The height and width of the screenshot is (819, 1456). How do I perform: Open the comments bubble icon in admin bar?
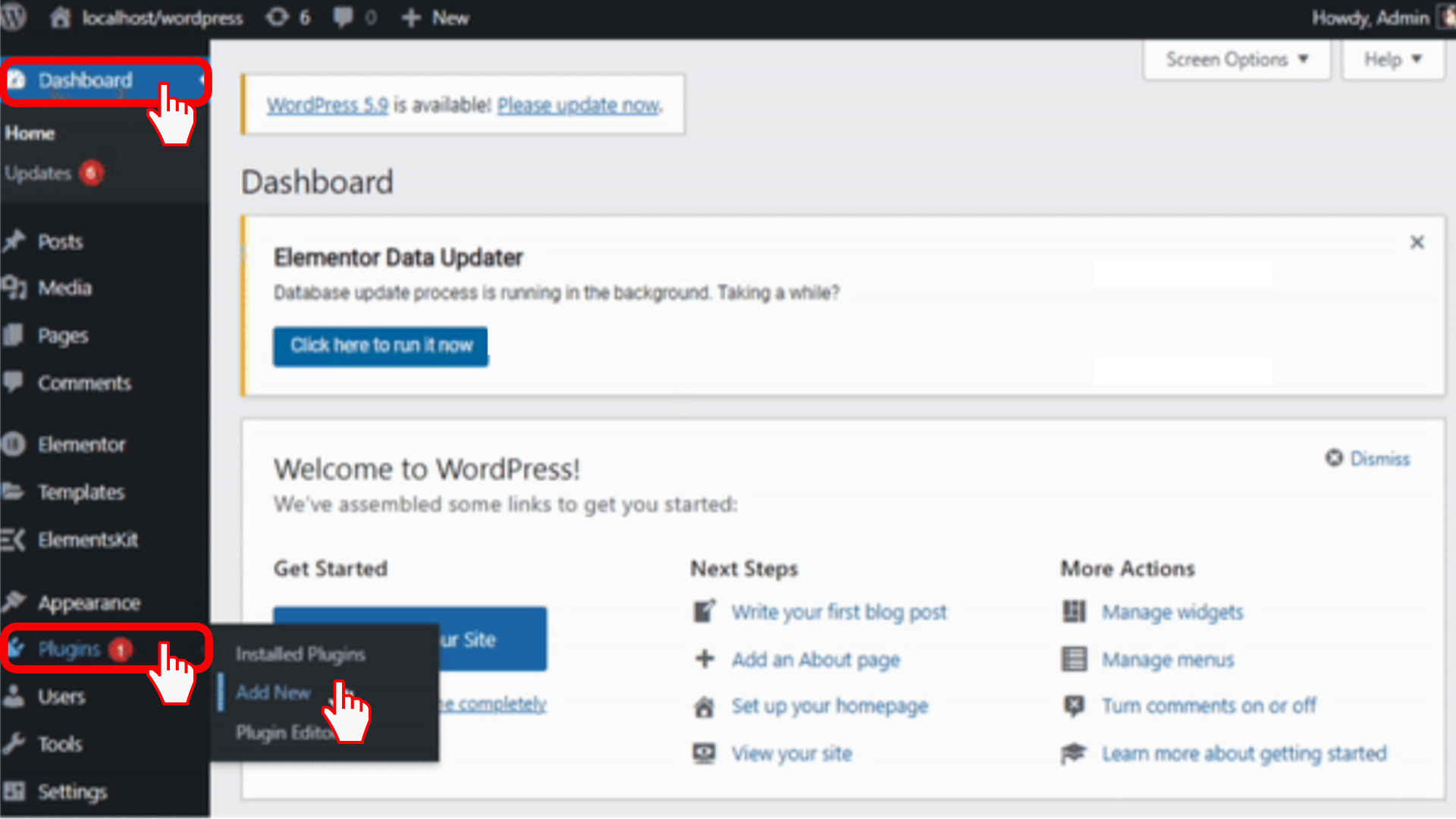coord(343,17)
